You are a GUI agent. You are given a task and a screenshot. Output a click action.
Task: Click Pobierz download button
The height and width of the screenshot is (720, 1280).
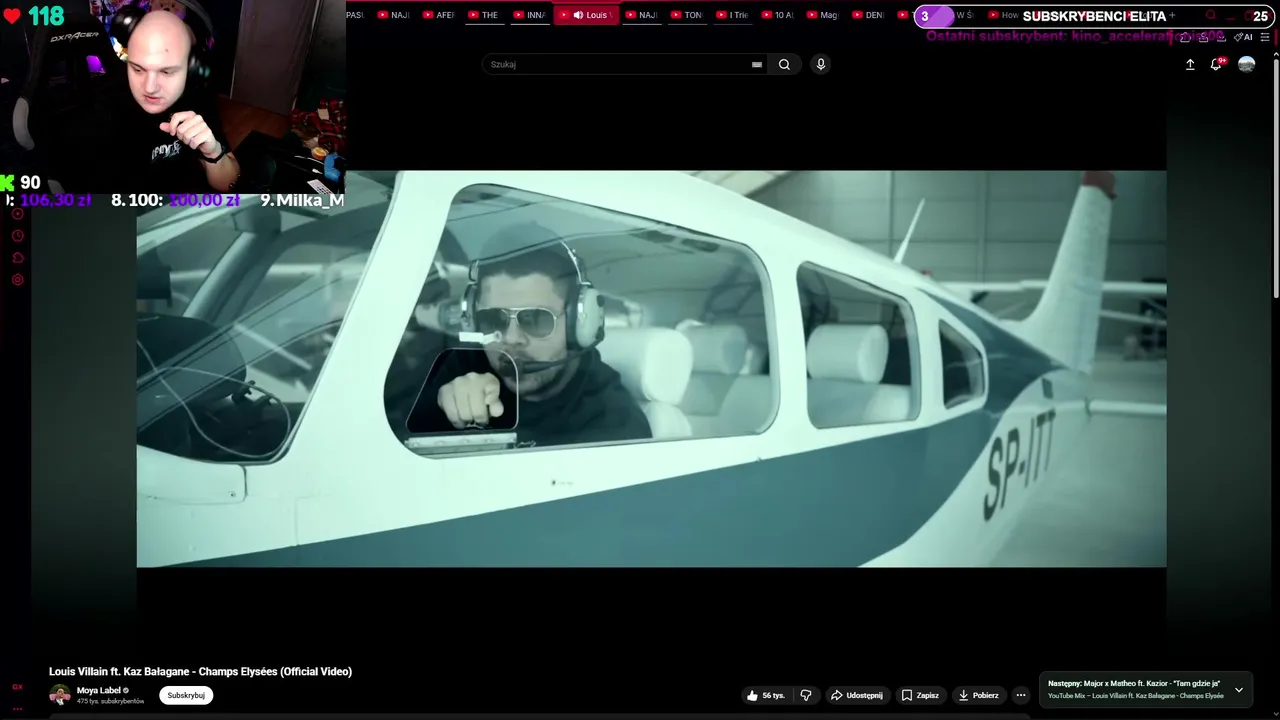point(978,695)
